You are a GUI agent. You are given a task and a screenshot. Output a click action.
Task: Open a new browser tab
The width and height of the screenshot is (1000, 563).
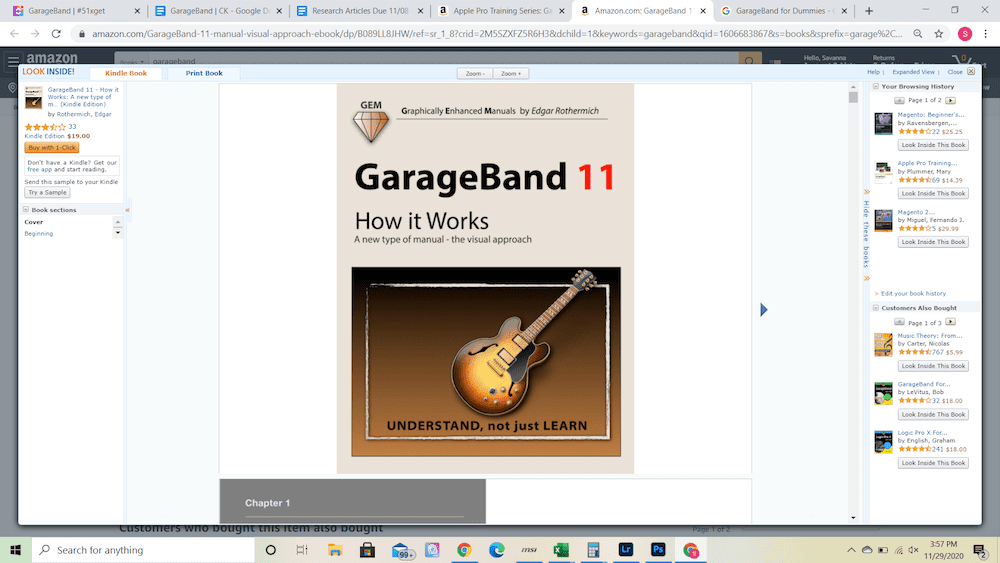(x=869, y=11)
